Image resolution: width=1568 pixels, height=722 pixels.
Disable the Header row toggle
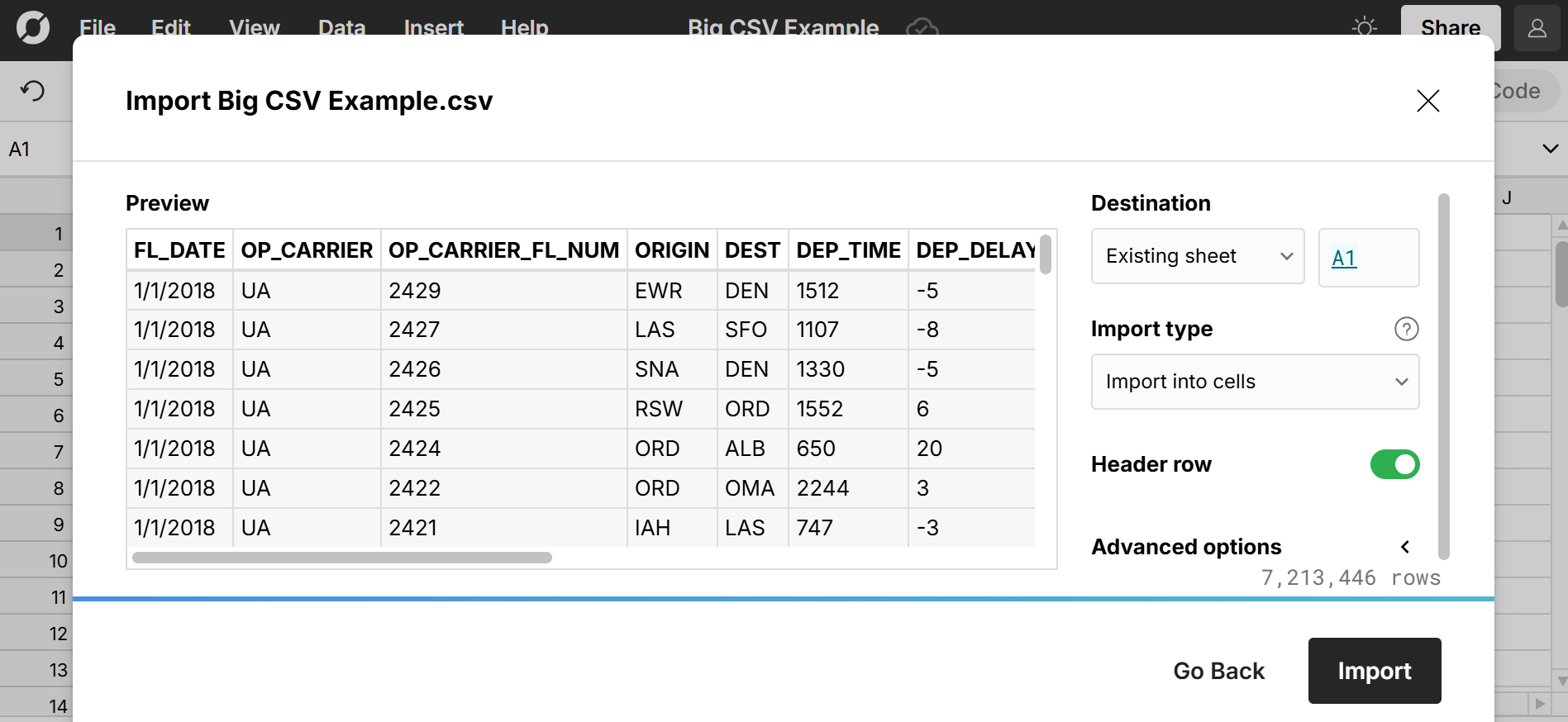point(1395,464)
